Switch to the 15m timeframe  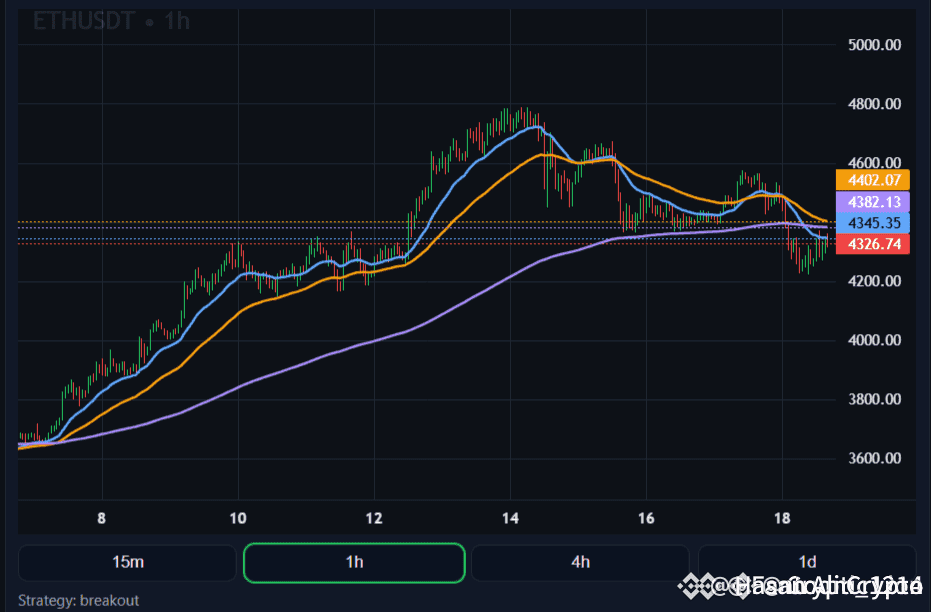point(128,562)
